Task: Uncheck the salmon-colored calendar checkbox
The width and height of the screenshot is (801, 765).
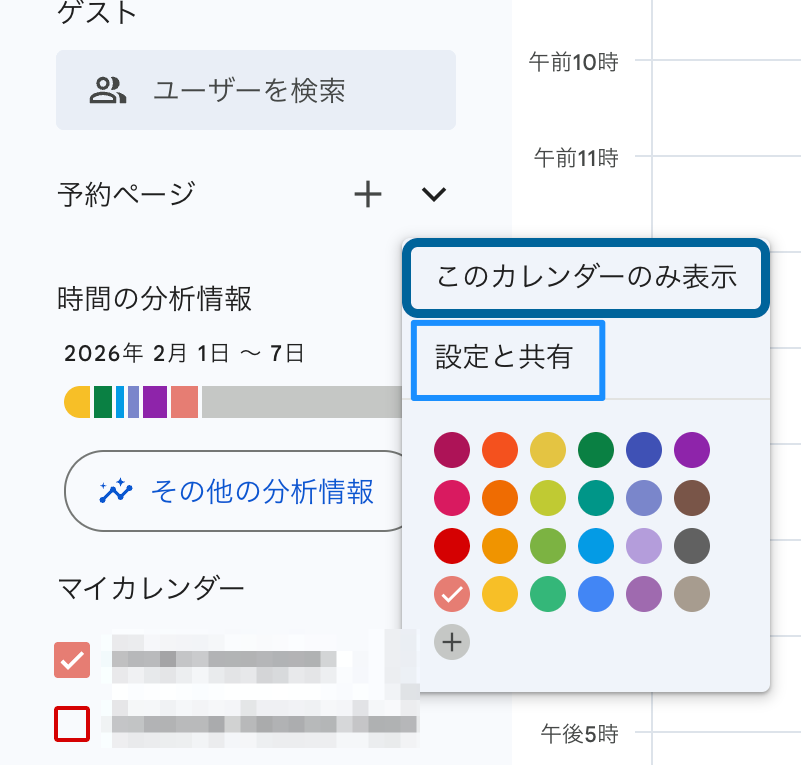Action: tap(72, 660)
